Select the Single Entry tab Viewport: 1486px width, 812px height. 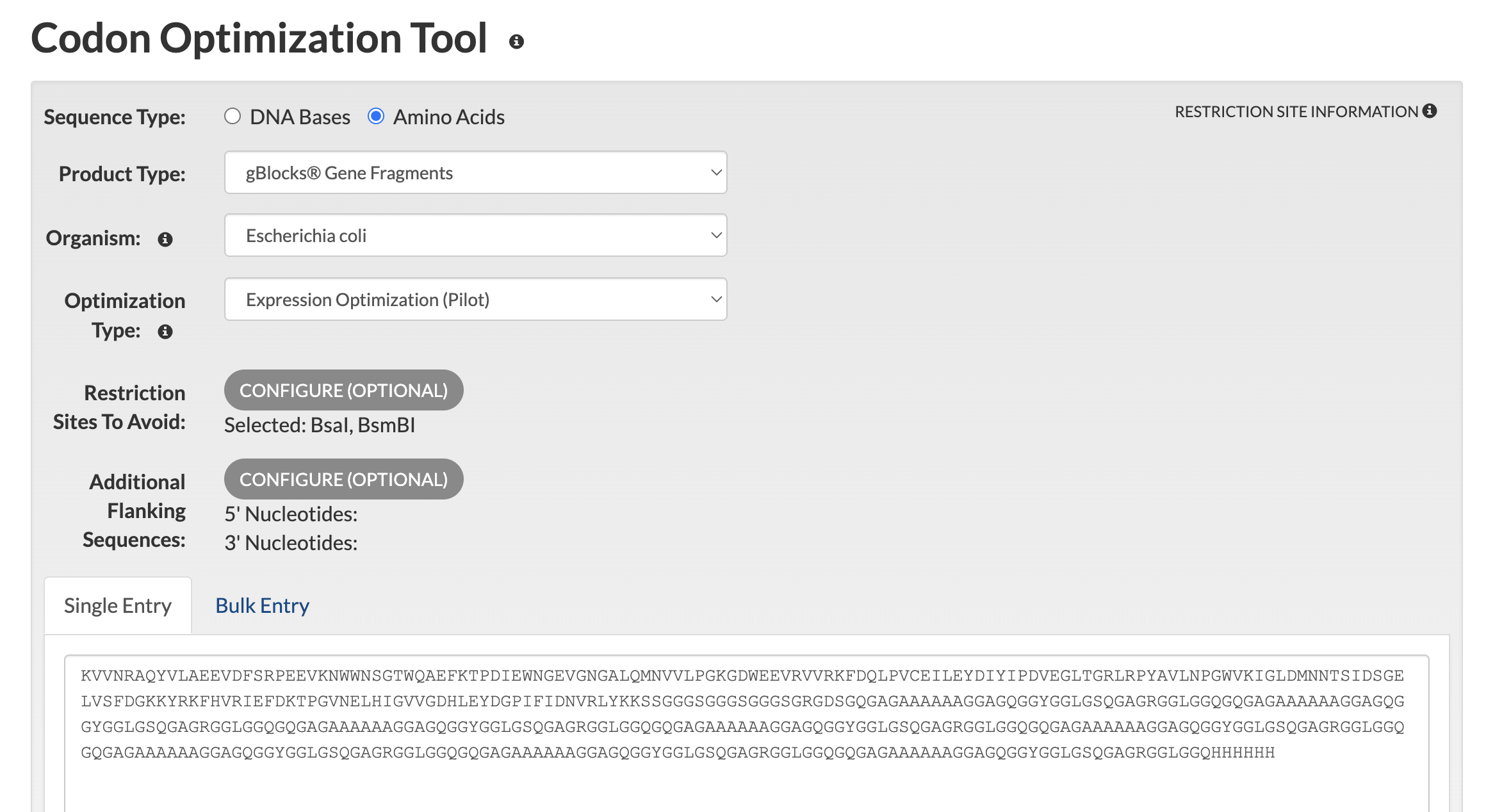(118, 605)
